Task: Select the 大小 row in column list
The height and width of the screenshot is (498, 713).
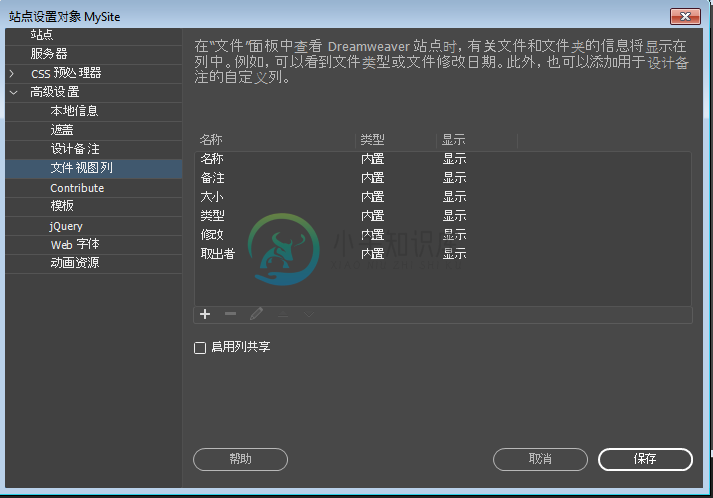Action: 443,197
